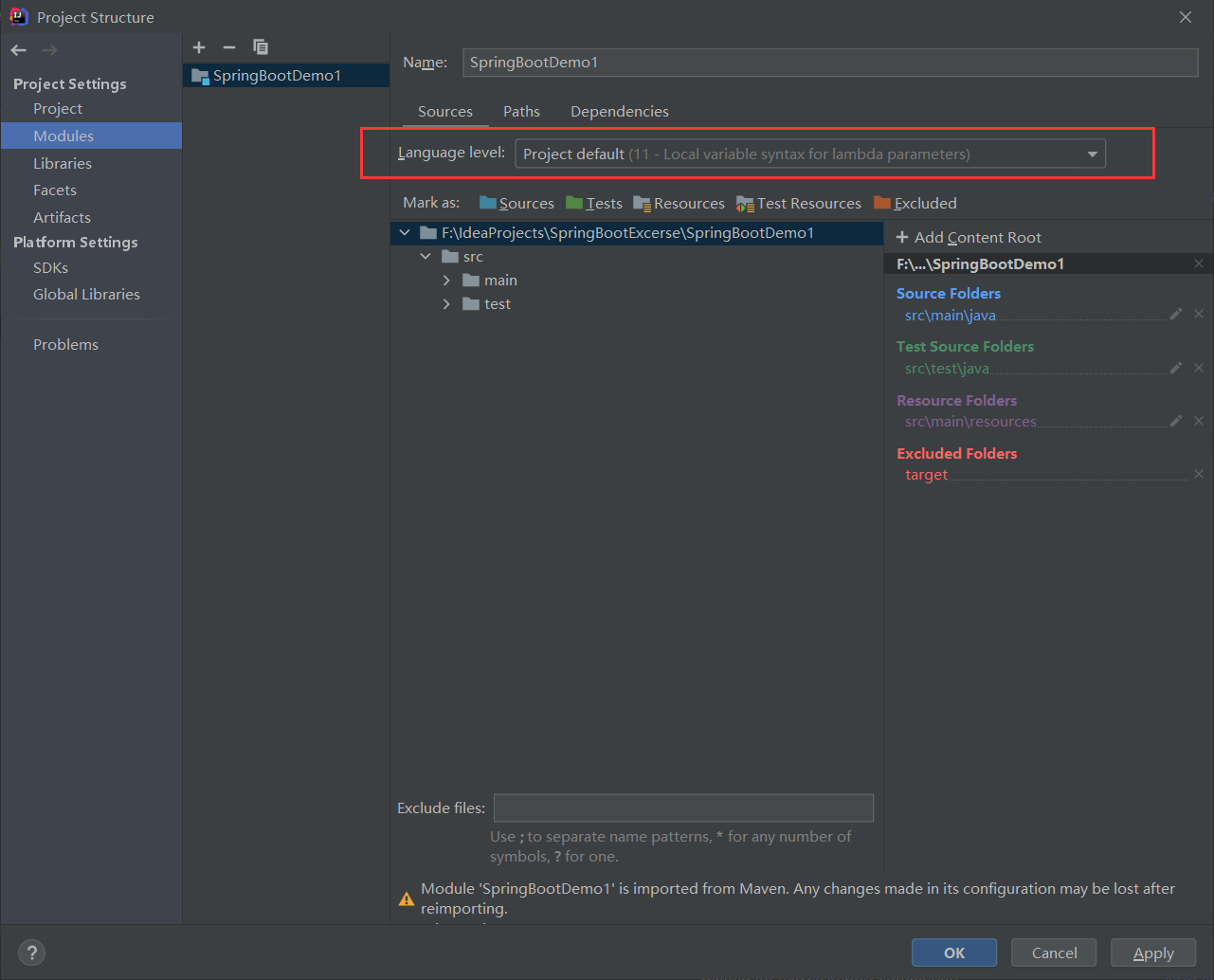Unmark src\test\java test folder
The image size is (1214, 980).
1199,368
